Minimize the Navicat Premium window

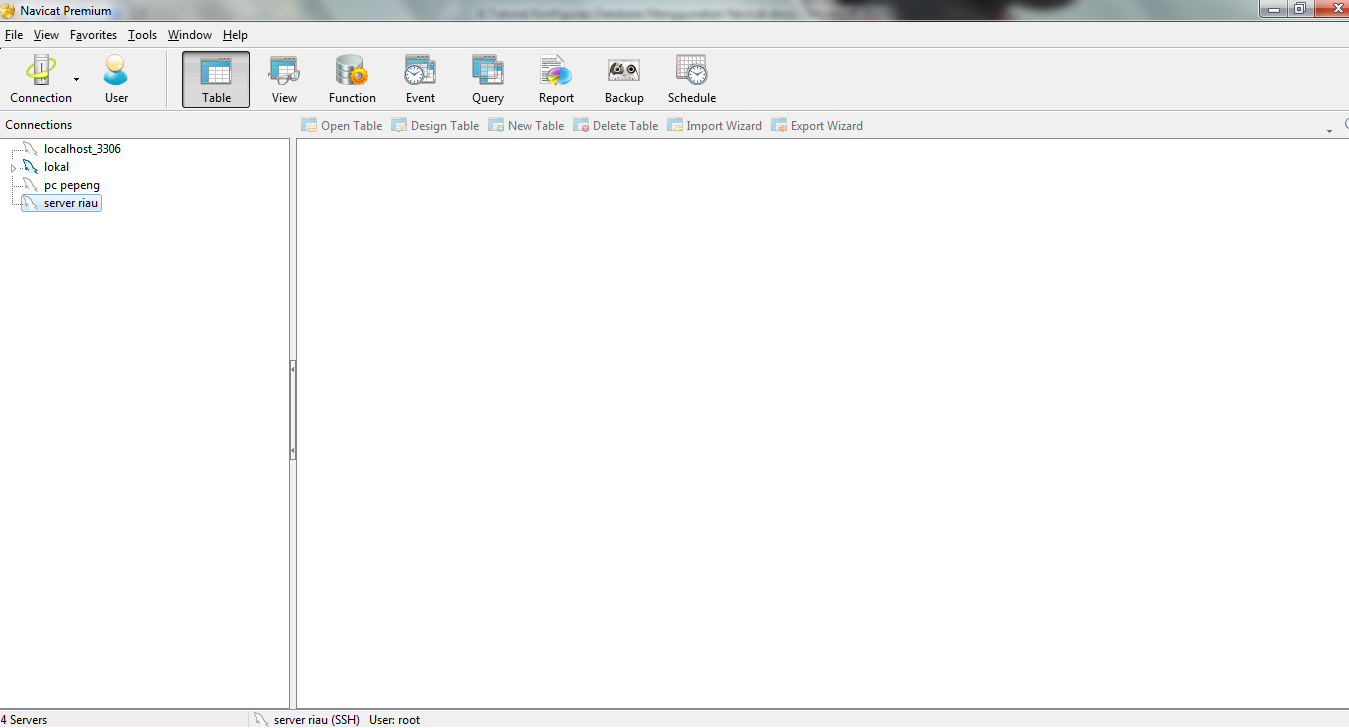[x=1273, y=8]
